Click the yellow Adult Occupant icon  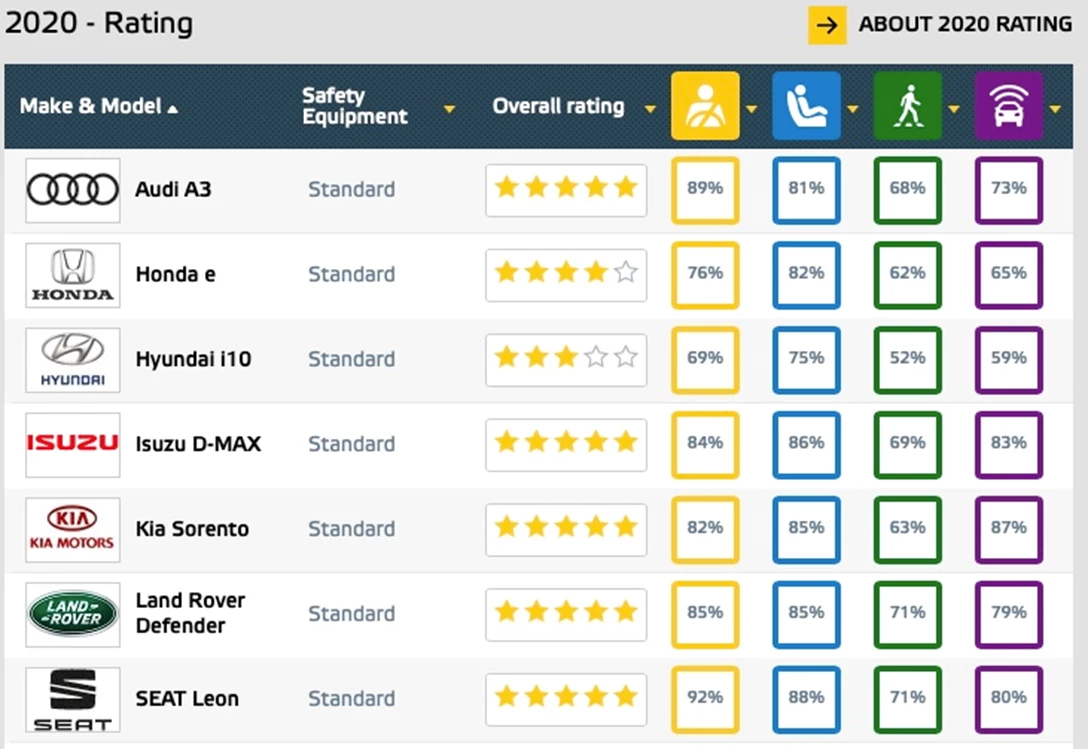[x=705, y=106]
